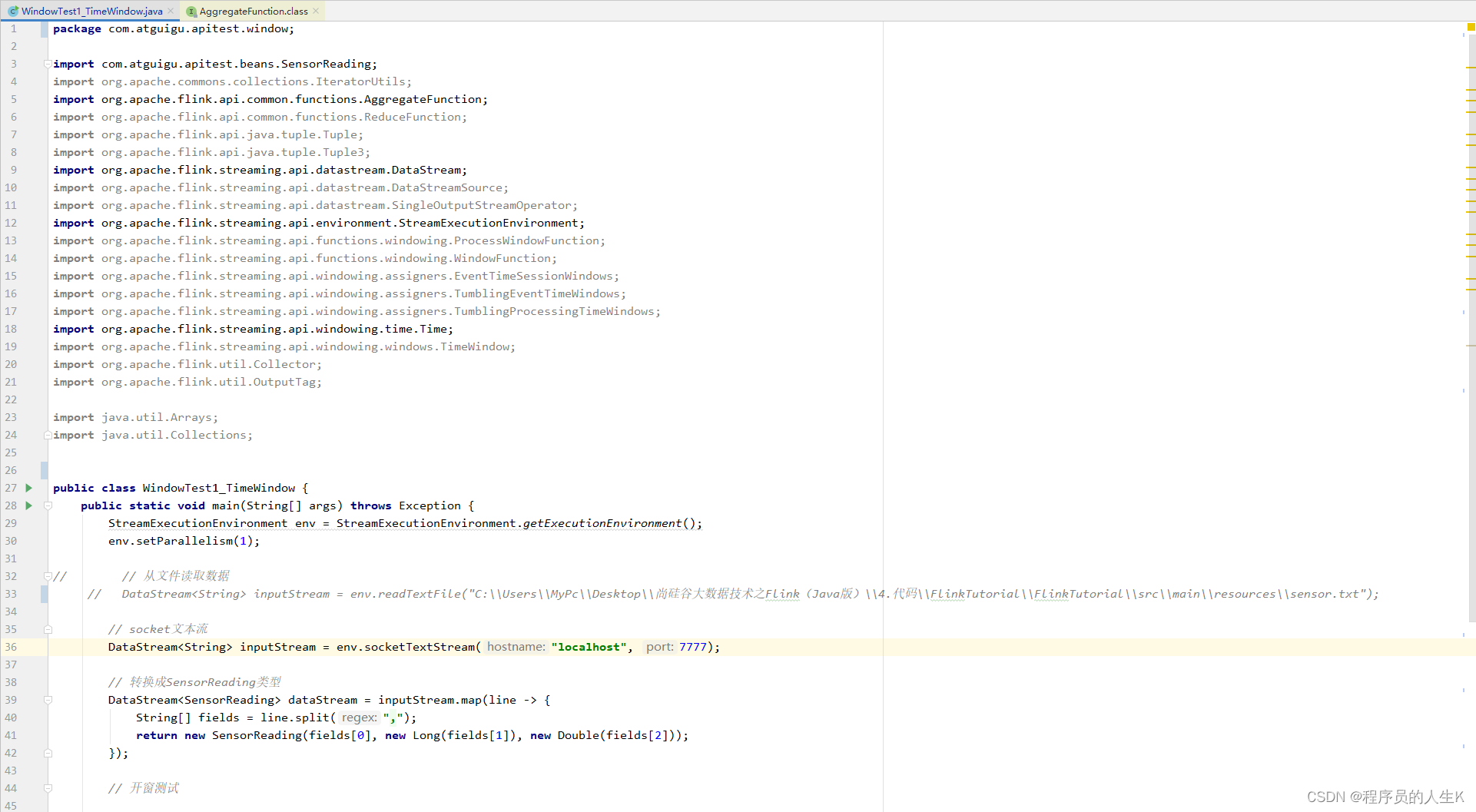Click the env.setParallelism(1) statement
The width and height of the screenshot is (1476, 812).
point(184,541)
